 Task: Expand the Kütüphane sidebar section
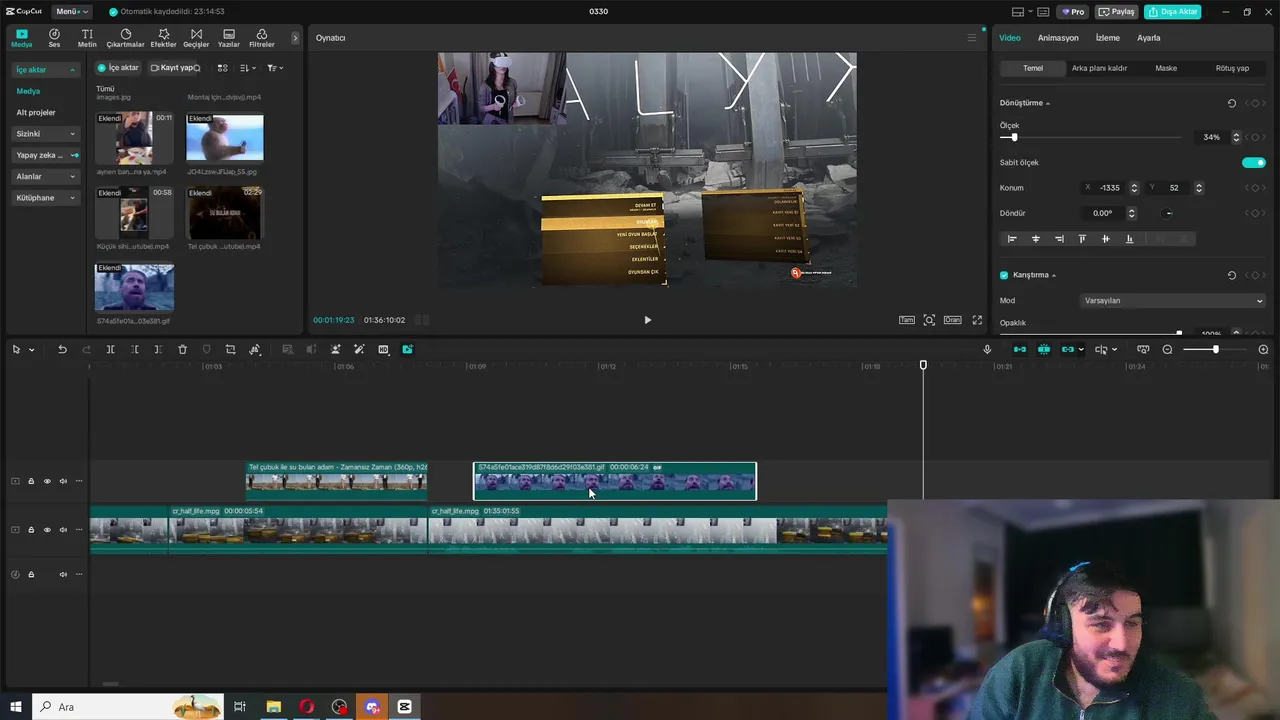pos(47,198)
